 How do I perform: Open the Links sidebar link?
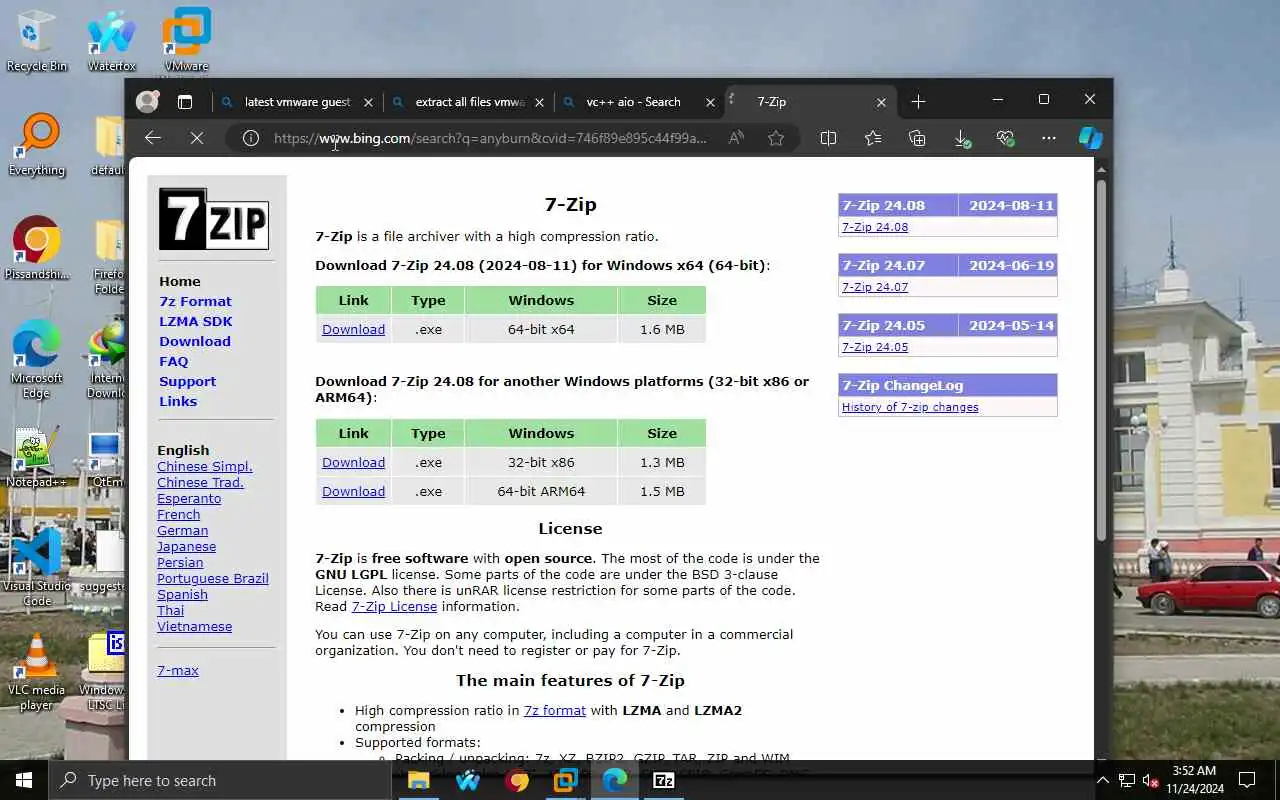[178, 401]
